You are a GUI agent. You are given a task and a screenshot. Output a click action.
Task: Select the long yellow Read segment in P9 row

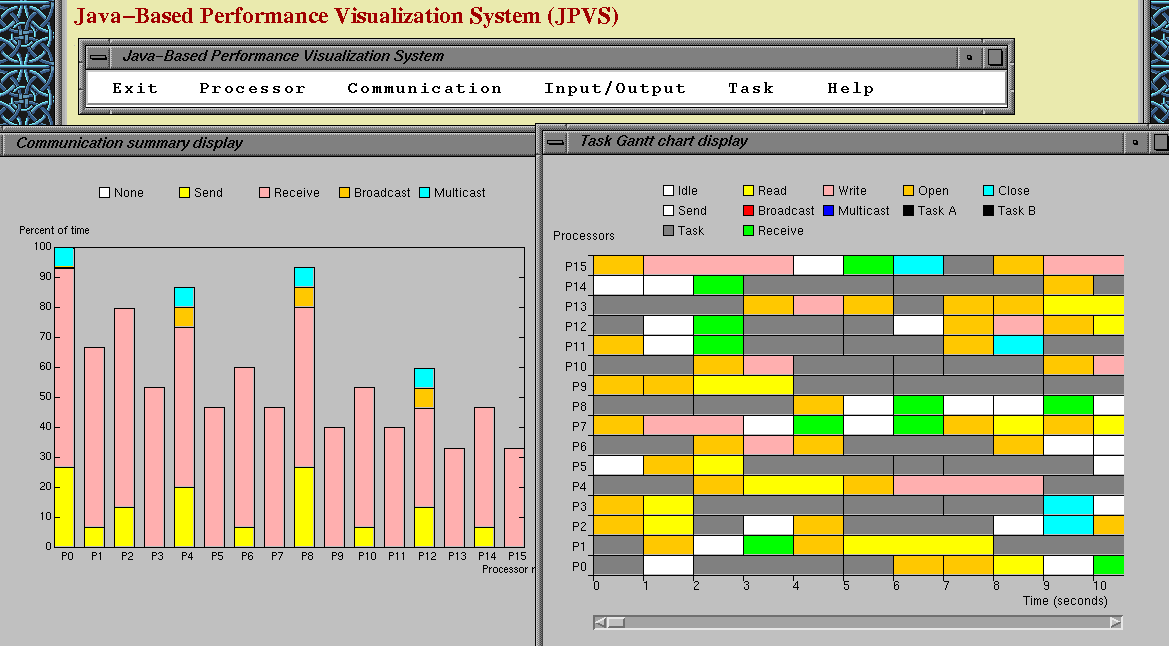(743, 386)
